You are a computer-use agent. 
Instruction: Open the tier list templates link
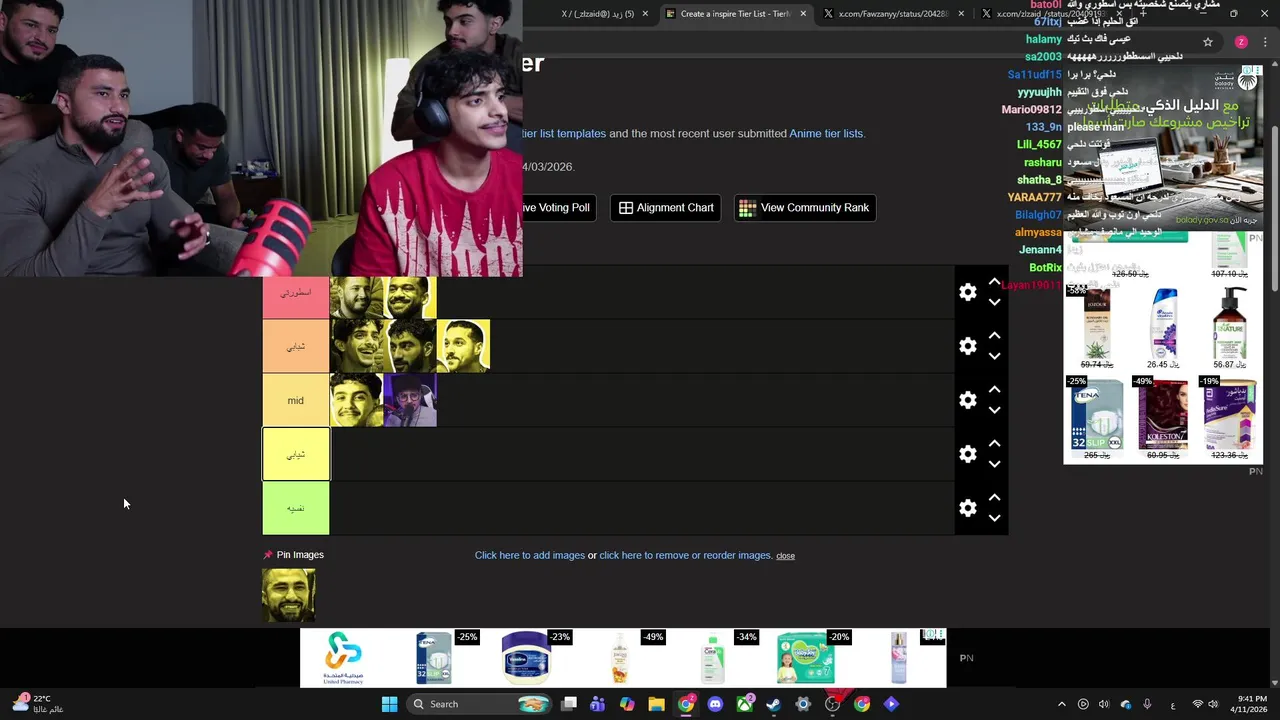[564, 133]
